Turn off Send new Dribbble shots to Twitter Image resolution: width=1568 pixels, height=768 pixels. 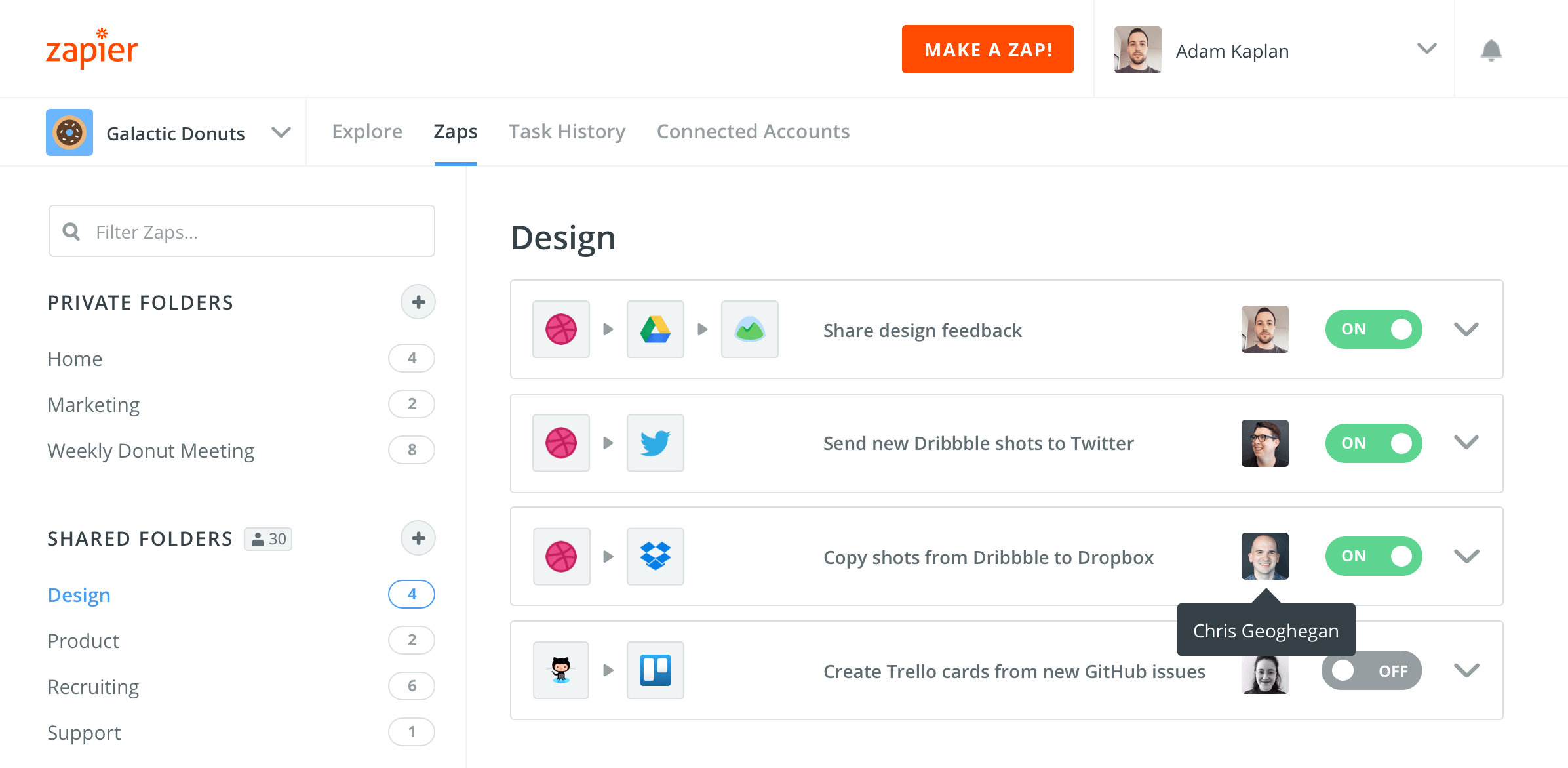(1374, 443)
